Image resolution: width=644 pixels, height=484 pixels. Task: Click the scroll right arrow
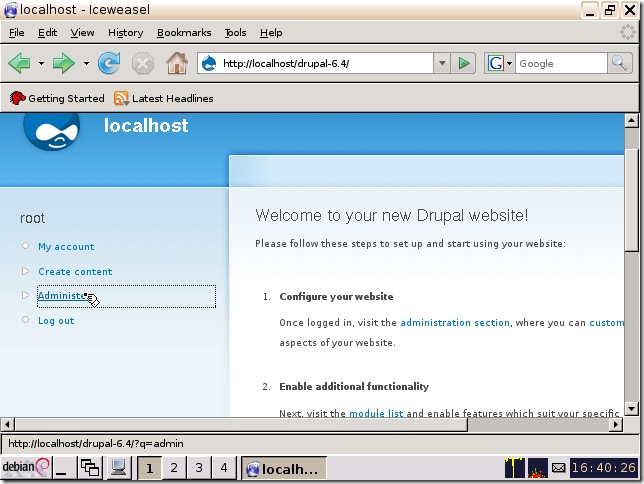(x=615, y=424)
